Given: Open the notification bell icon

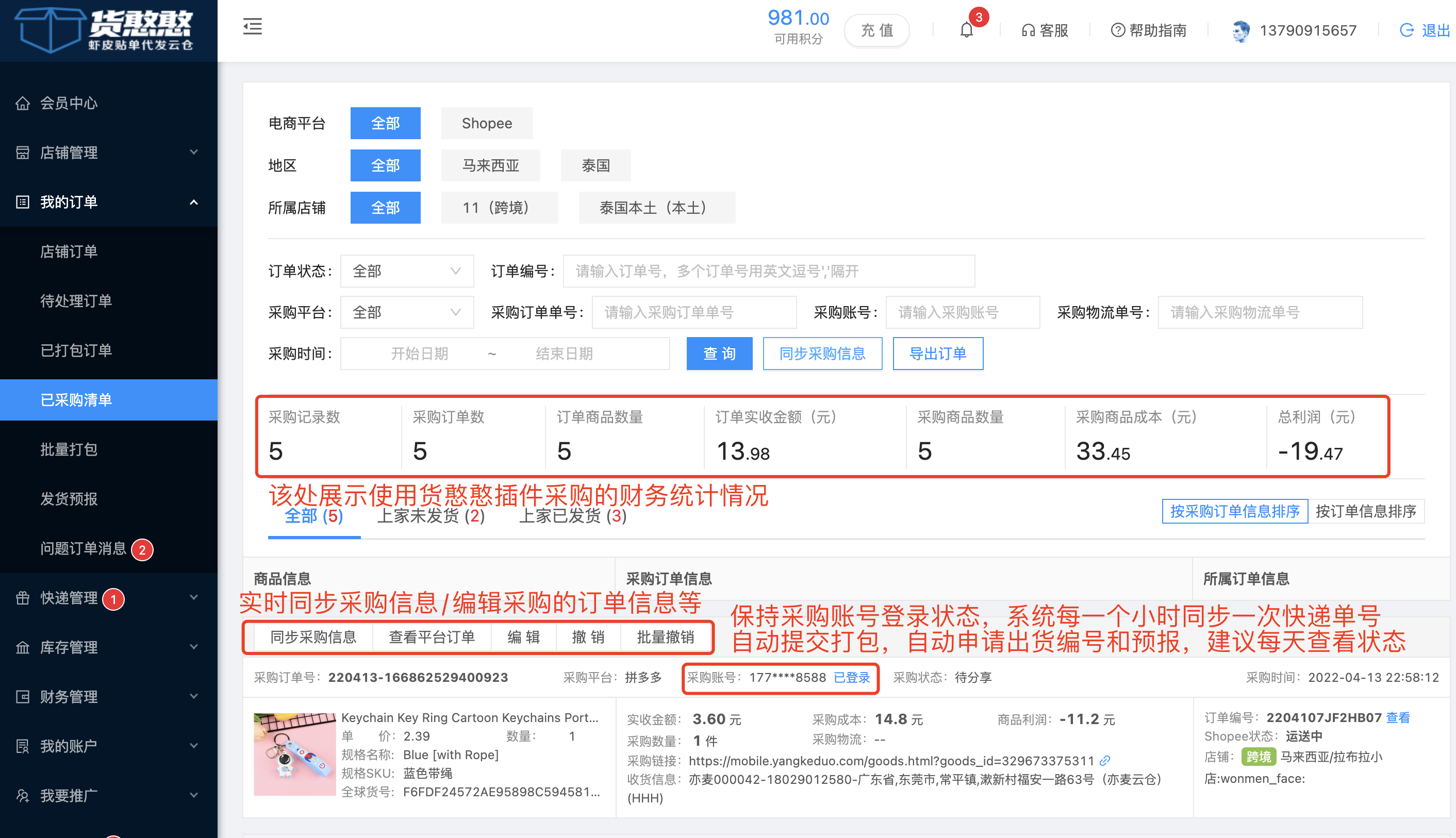Looking at the screenshot, I should 967,30.
